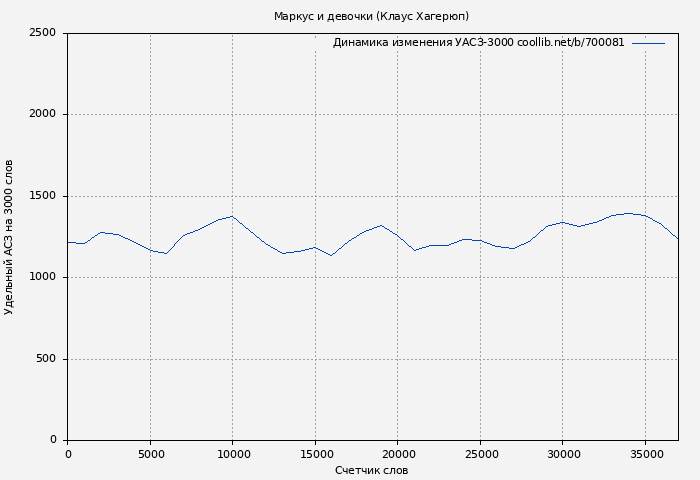Click the blue legend line sample

(648, 43)
